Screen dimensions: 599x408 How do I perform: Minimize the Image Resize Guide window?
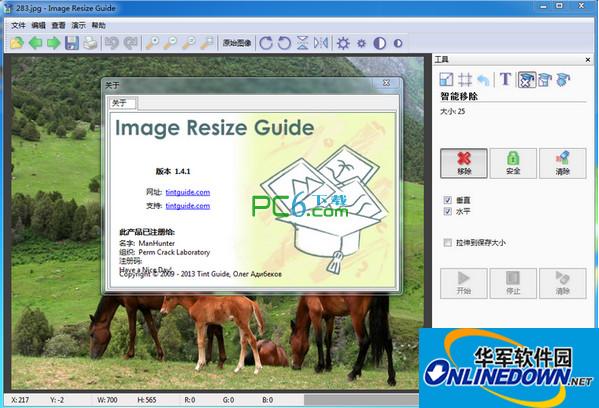544,5
